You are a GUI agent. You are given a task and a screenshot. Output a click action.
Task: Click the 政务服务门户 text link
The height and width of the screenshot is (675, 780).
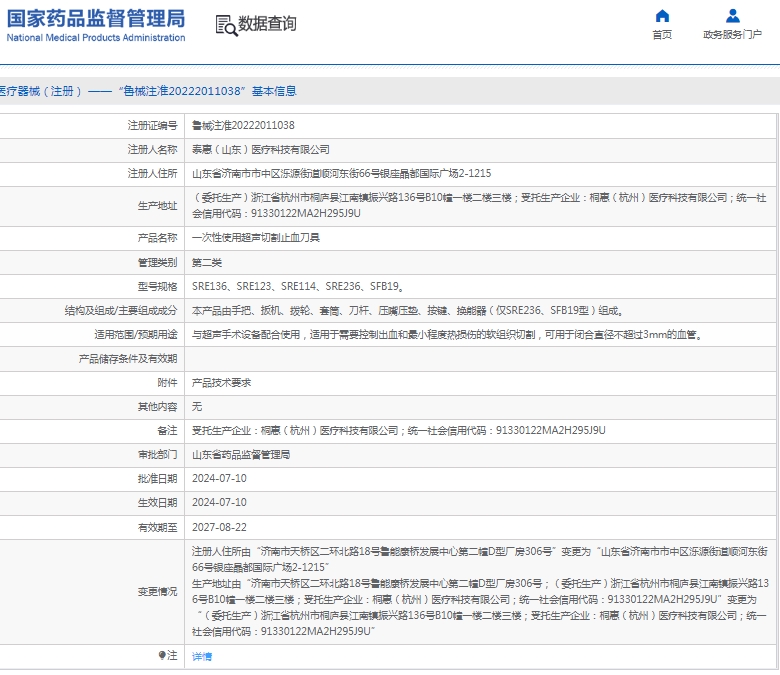tap(732, 34)
